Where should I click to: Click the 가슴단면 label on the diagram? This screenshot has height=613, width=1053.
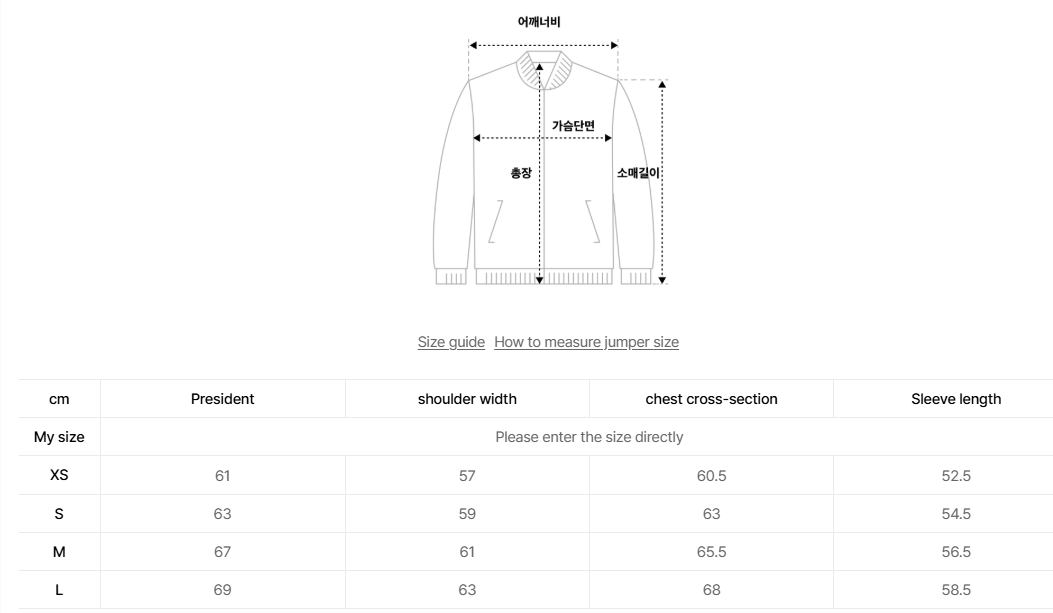click(573, 126)
